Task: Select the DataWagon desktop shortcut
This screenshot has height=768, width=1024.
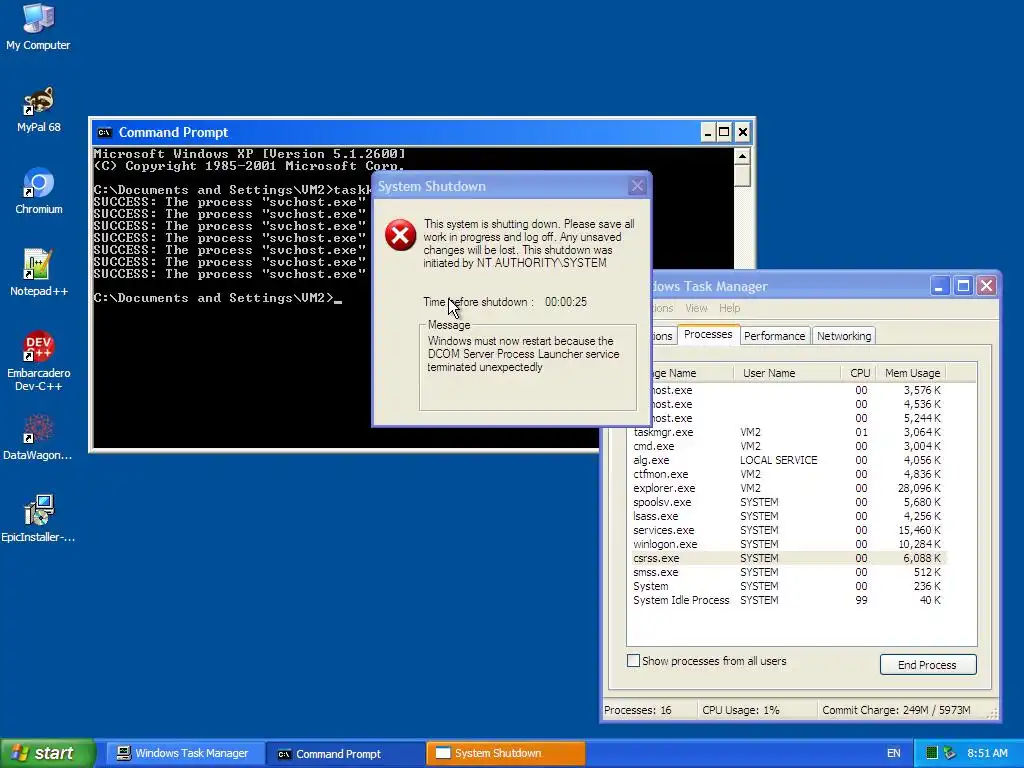Action: coord(38,438)
